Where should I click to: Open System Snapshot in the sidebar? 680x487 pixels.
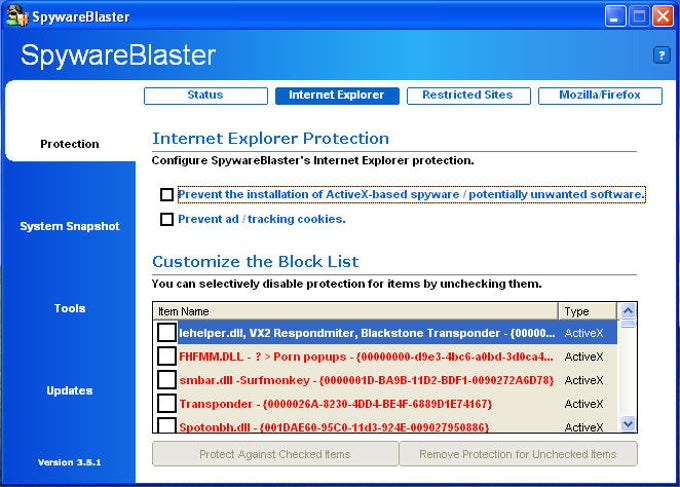(x=69, y=226)
